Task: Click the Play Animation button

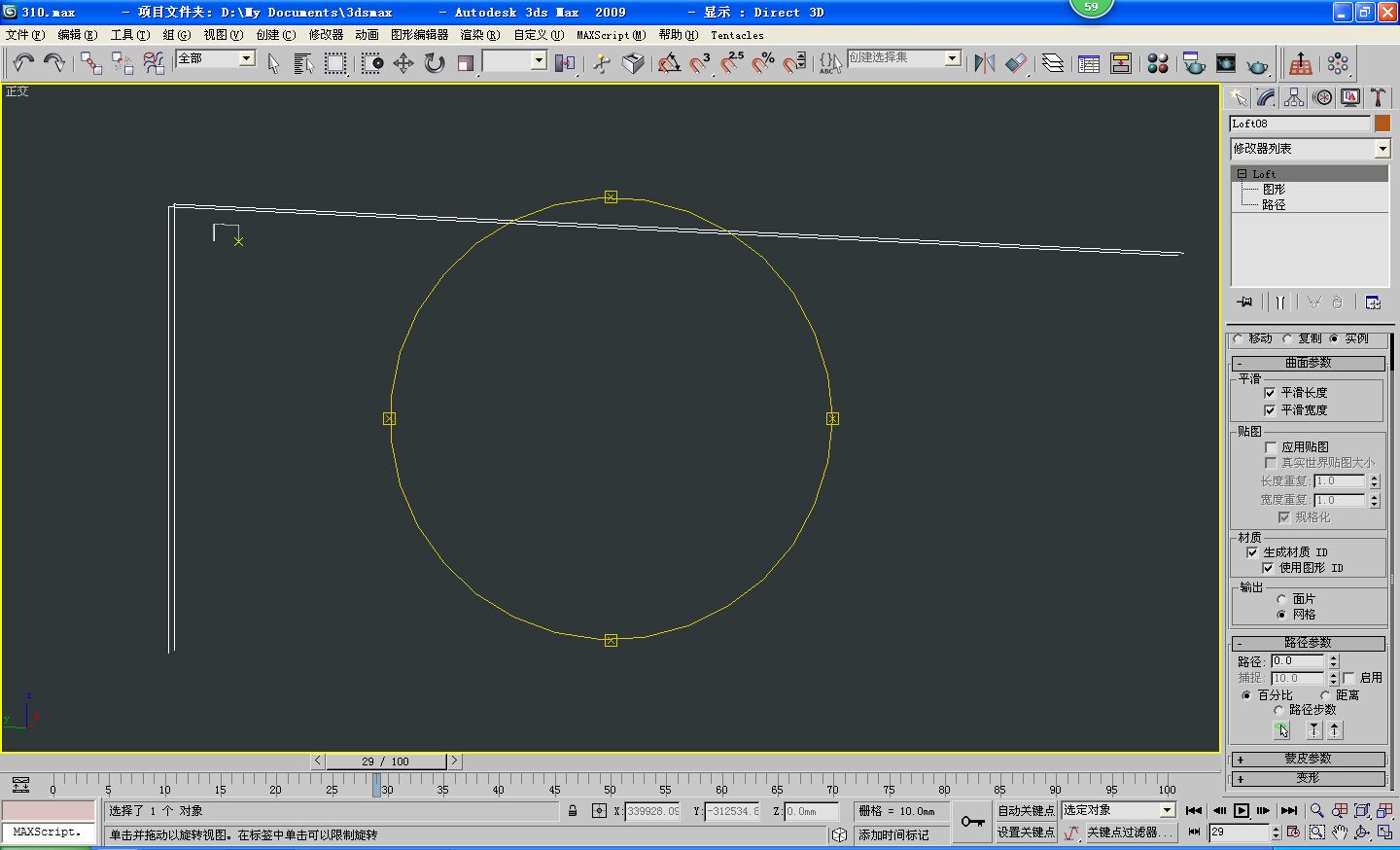Action: pos(1242,810)
